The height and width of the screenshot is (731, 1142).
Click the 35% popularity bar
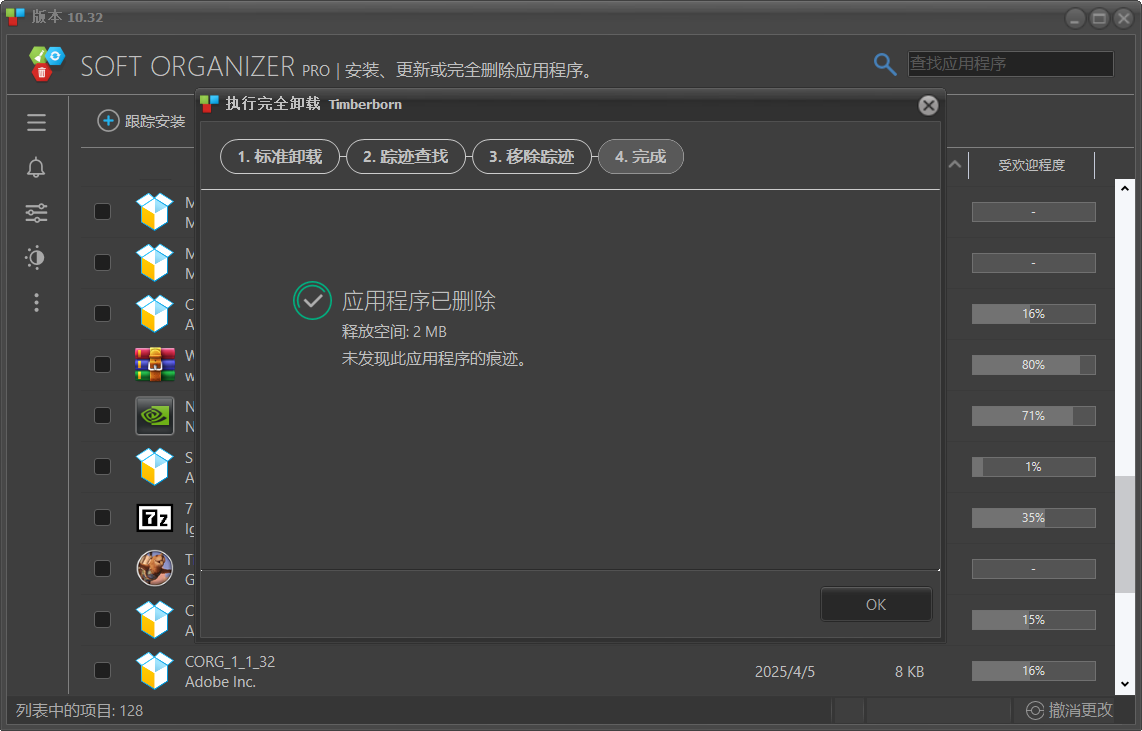[x=1033, y=518]
